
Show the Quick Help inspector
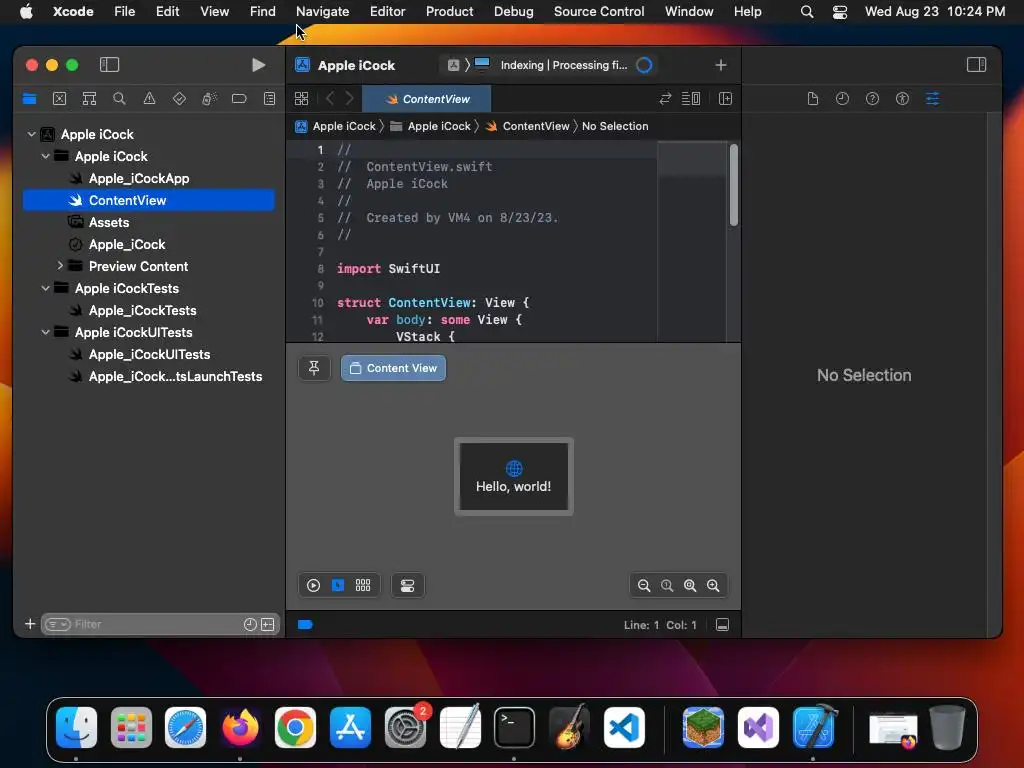click(x=872, y=99)
